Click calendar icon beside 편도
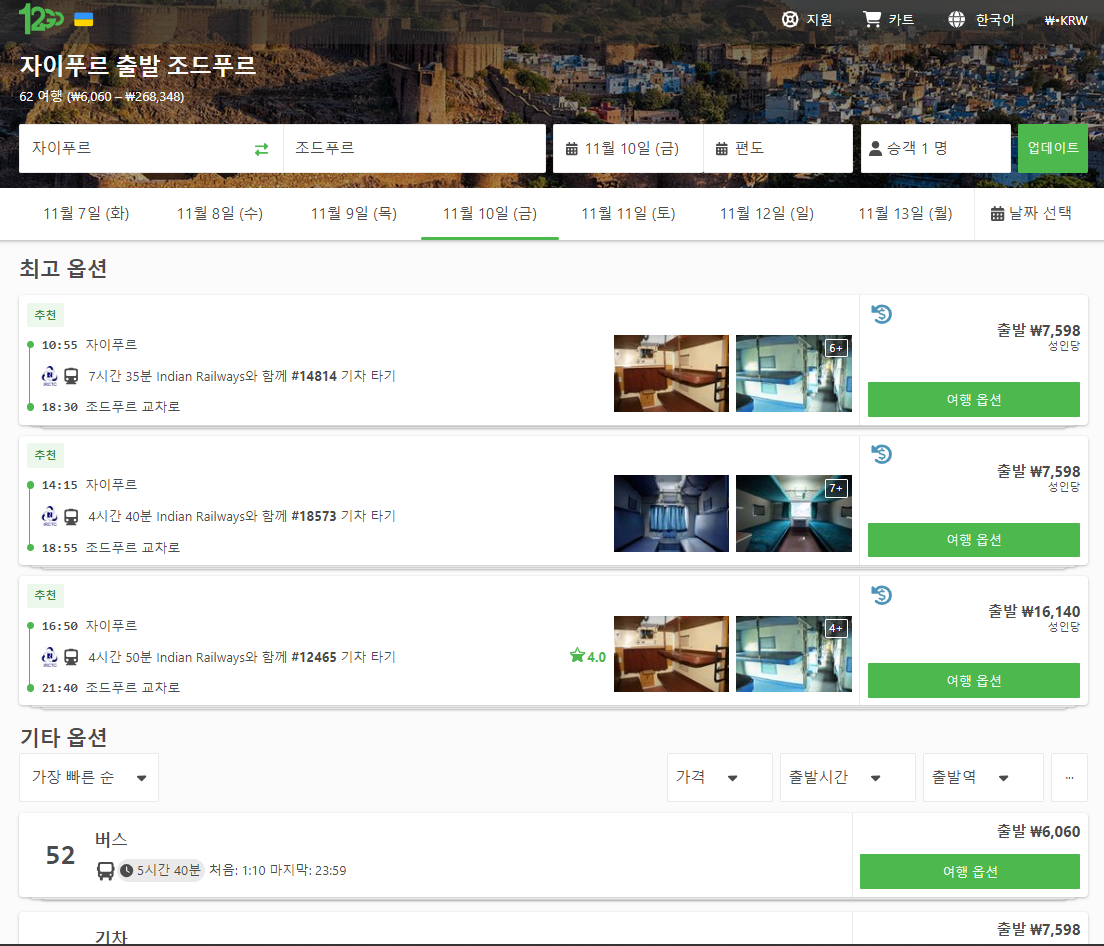Viewport: 1104px width, 946px height. point(722,149)
